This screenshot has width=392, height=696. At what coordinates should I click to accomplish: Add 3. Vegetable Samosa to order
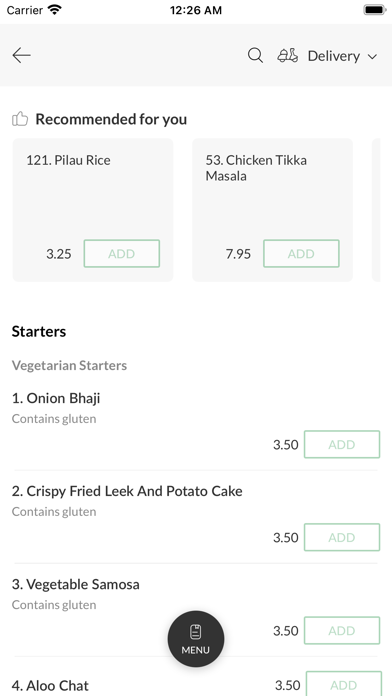point(342,630)
